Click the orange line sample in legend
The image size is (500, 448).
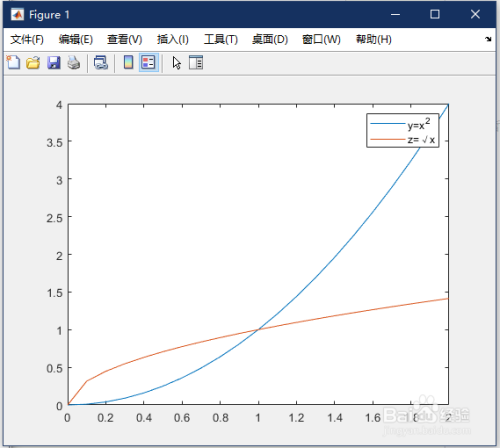point(387,139)
